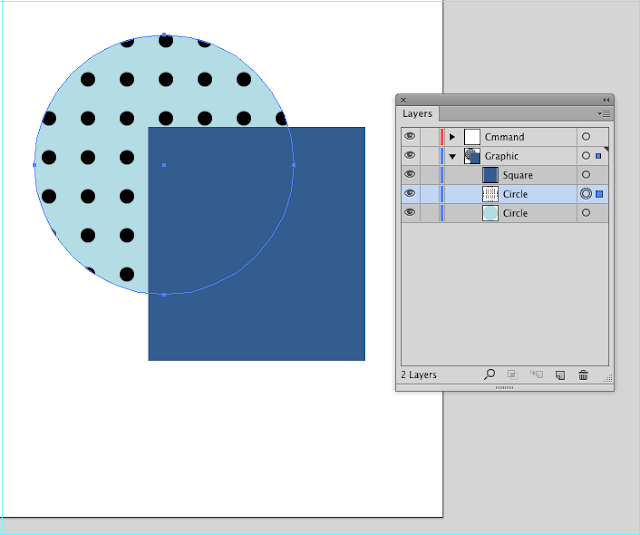This screenshot has width=640, height=535.
Task: Expand the Cmmand layer disclosure triangle
Action: pos(452,137)
